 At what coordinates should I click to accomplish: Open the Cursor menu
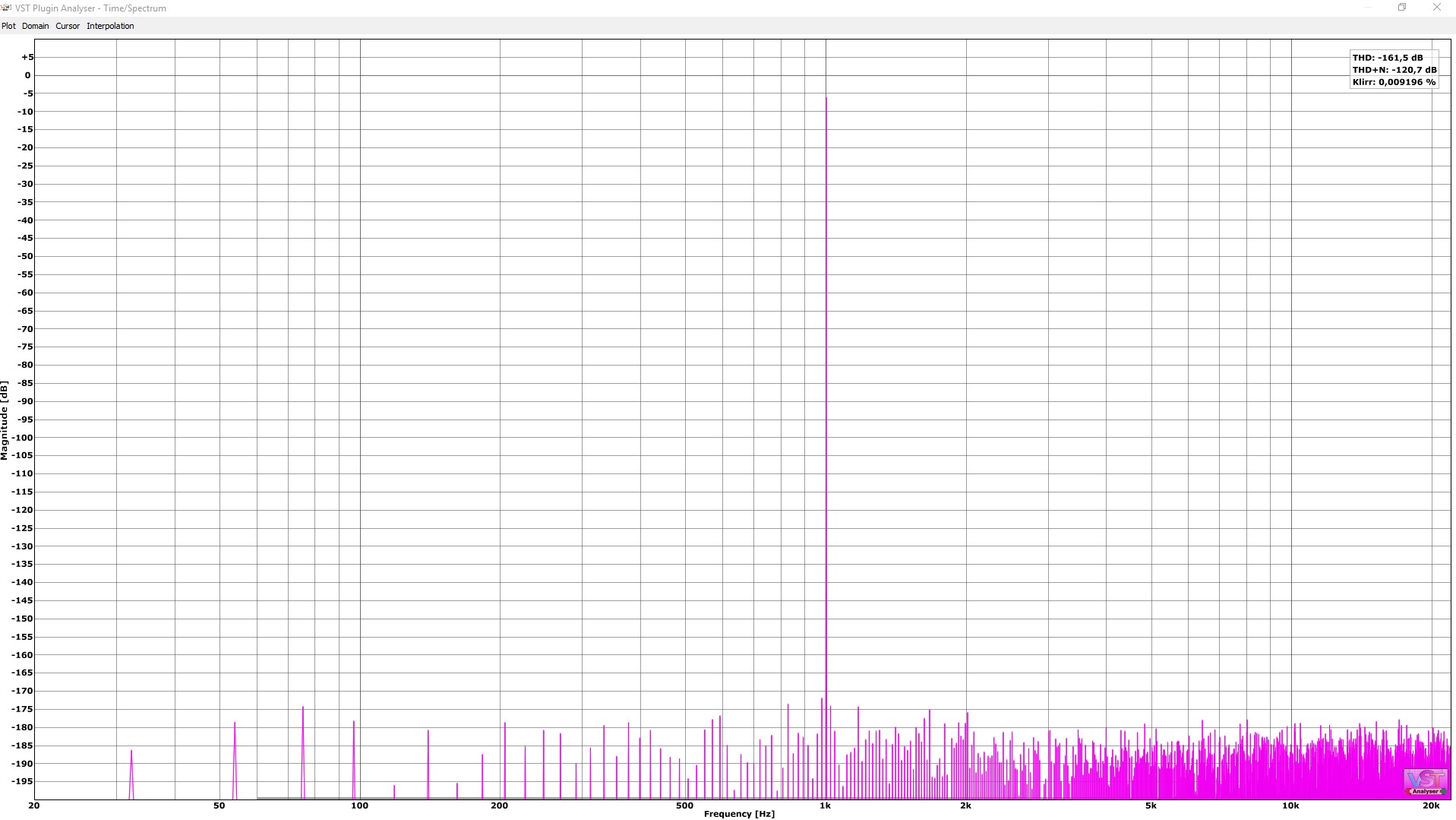(68, 26)
